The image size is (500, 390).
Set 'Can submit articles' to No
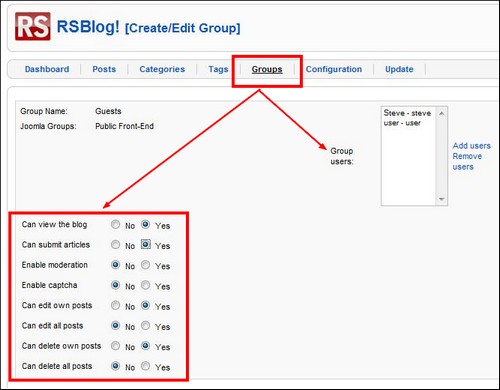coord(115,245)
